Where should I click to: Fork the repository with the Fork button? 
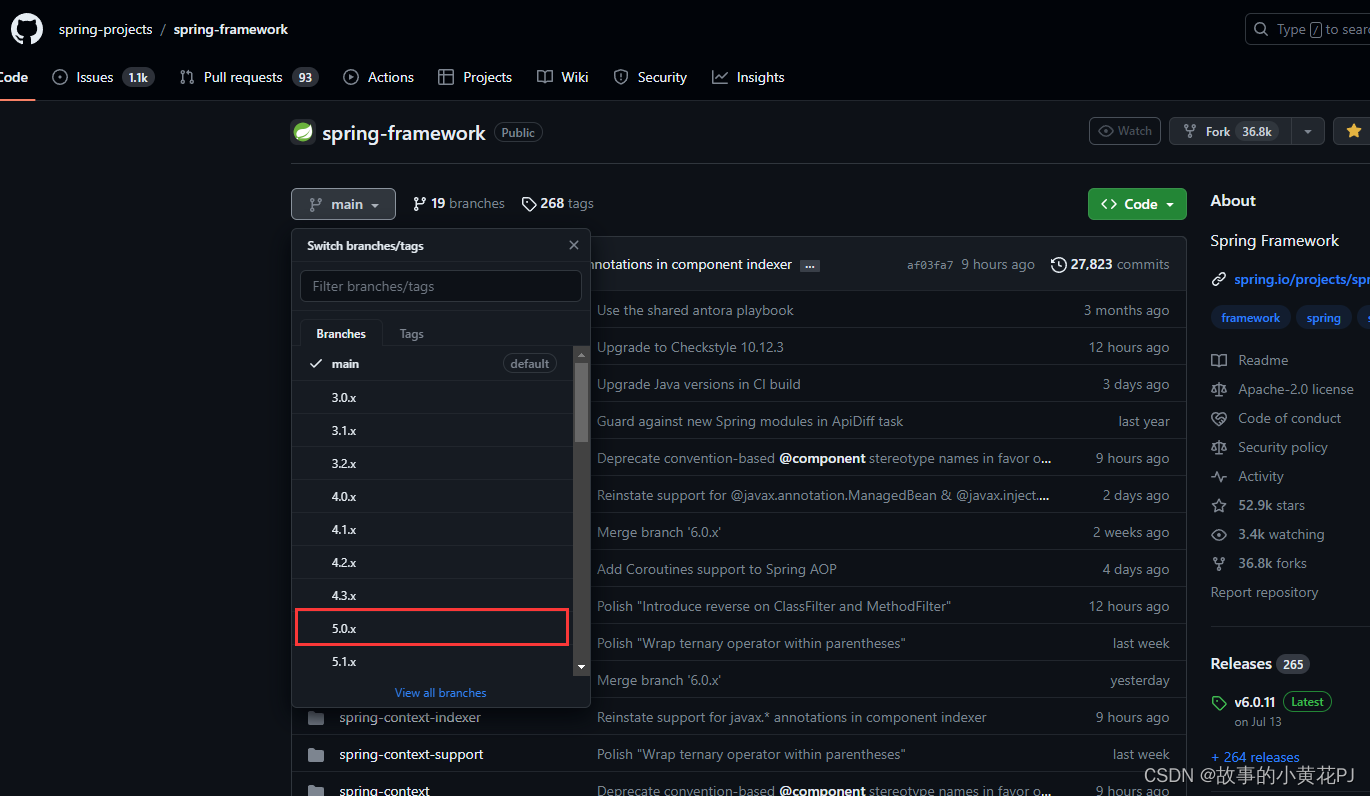[x=1230, y=131]
